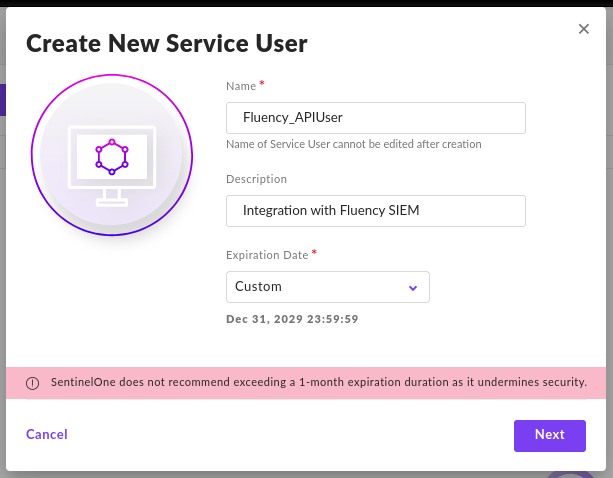Screen dimensions: 613x478
Task: Click the Create New Service User heading
Action: [167, 43]
